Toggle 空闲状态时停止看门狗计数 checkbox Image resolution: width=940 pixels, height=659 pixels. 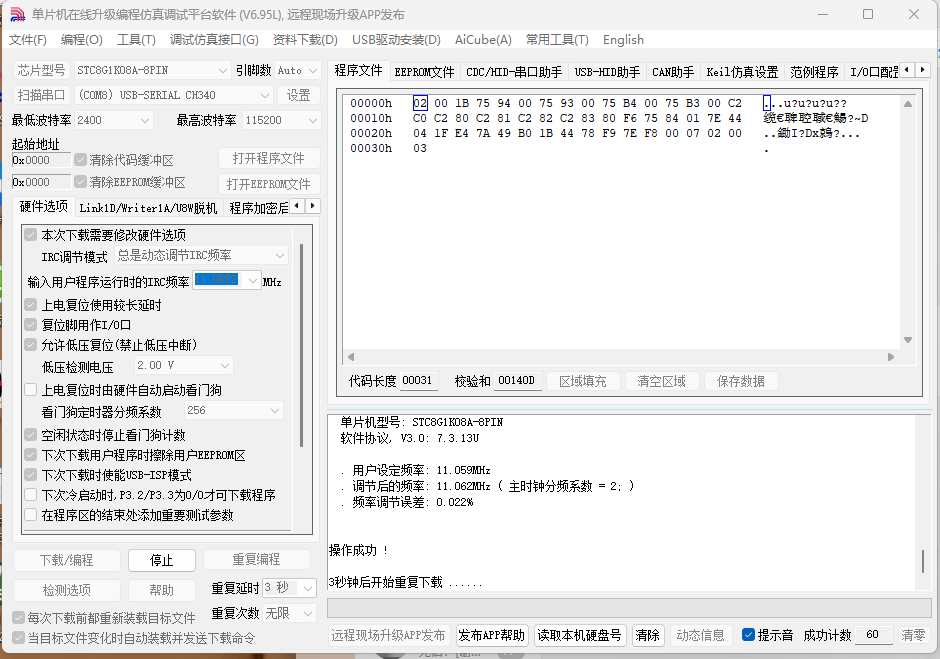[x=31, y=435]
